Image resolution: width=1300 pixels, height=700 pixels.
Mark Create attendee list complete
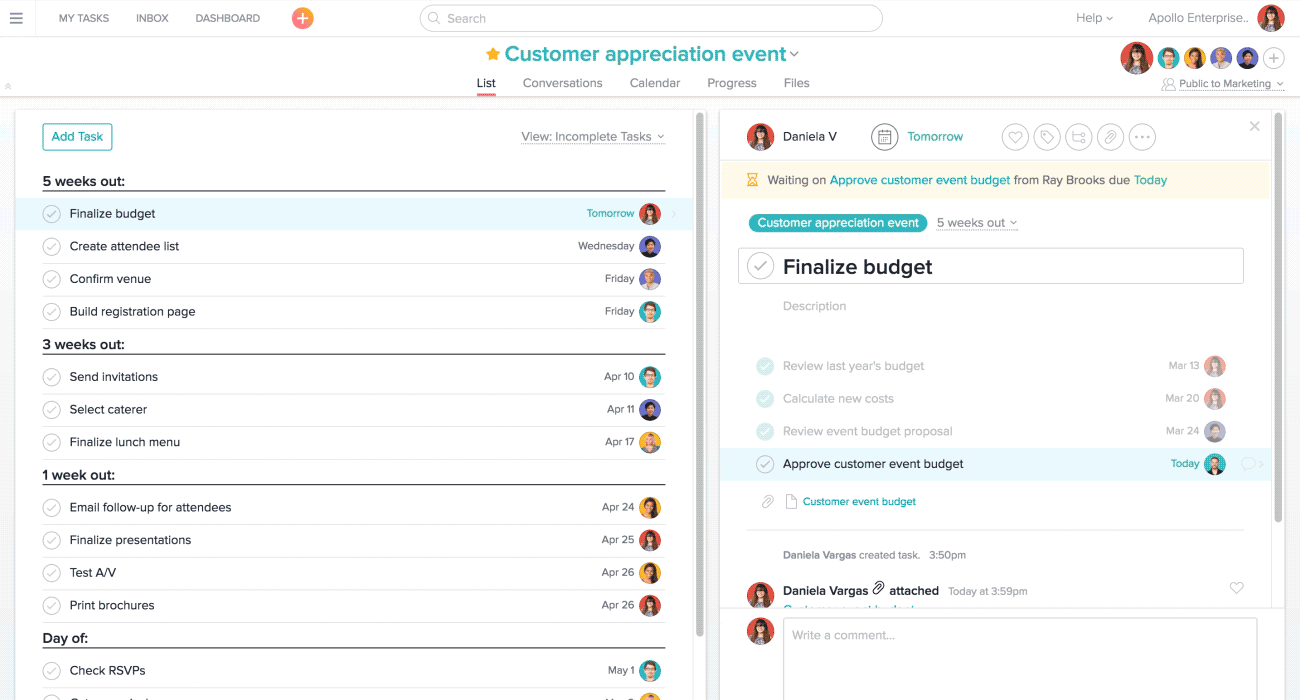52,246
